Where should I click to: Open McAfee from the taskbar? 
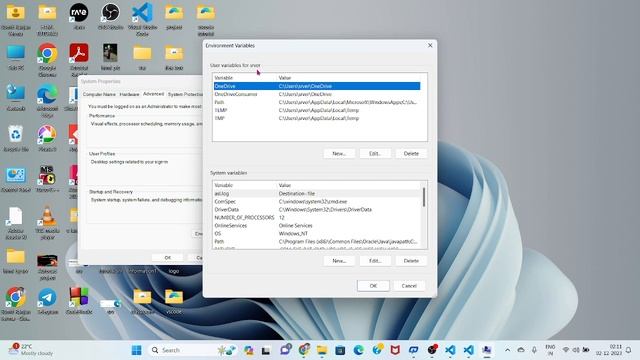395,350
